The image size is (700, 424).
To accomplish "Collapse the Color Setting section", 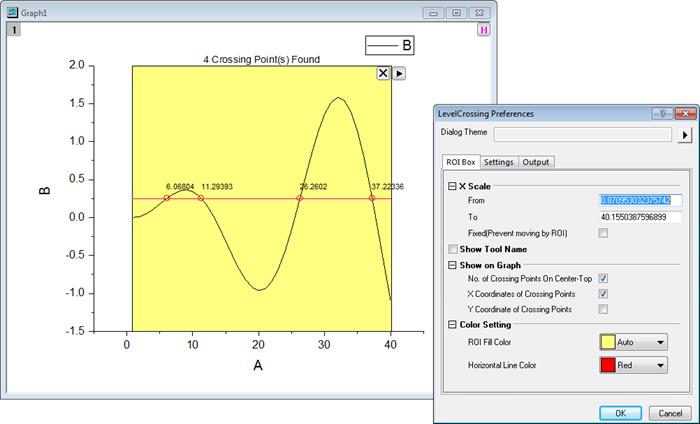I will point(452,324).
